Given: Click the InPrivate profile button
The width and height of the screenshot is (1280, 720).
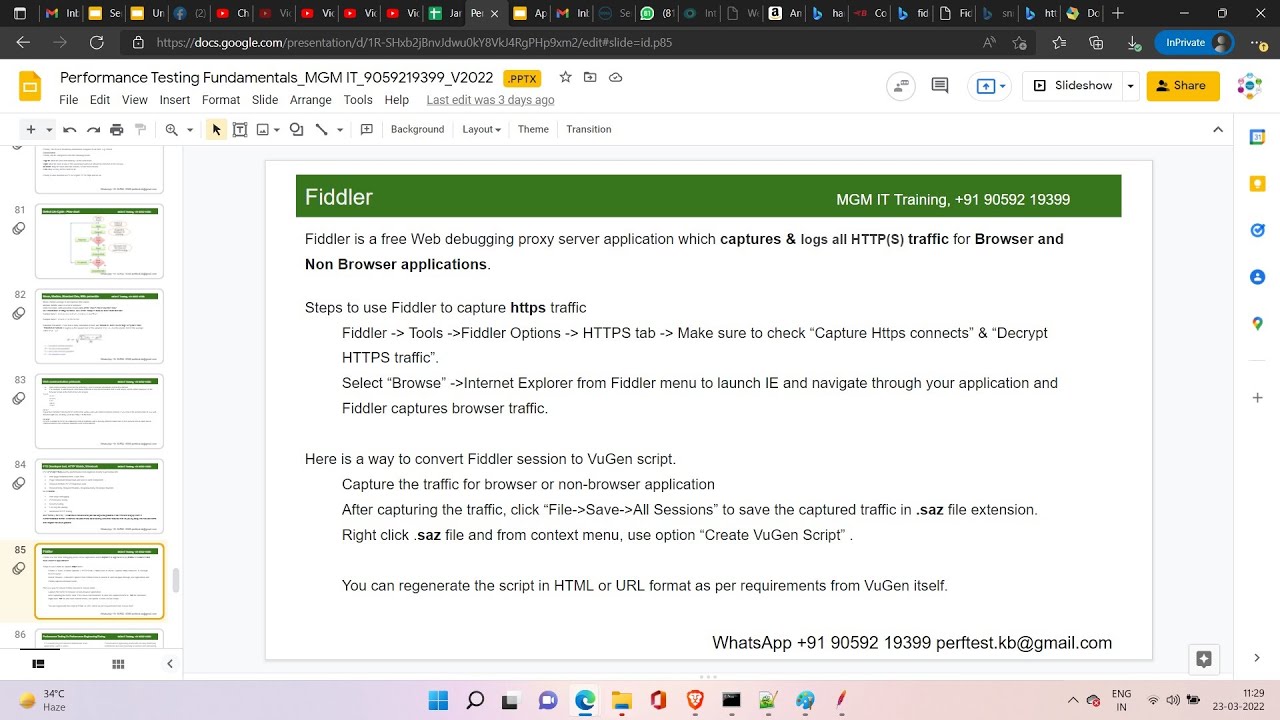Looking at the screenshot, I should click(x=1193, y=43).
